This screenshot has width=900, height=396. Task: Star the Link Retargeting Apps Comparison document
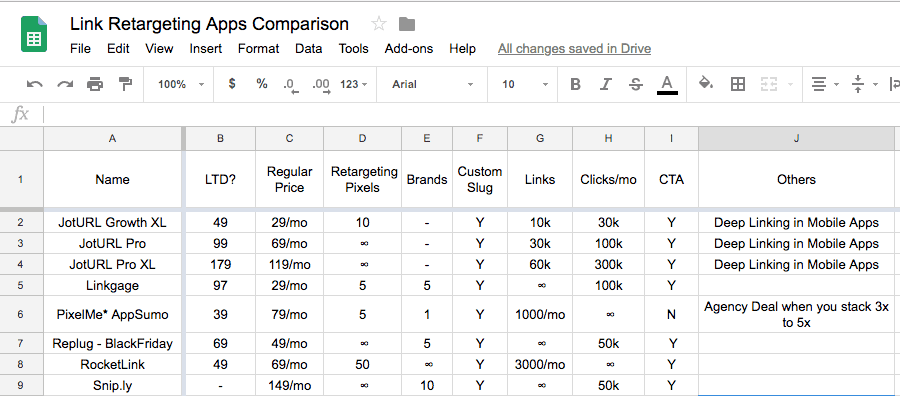coord(379,24)
